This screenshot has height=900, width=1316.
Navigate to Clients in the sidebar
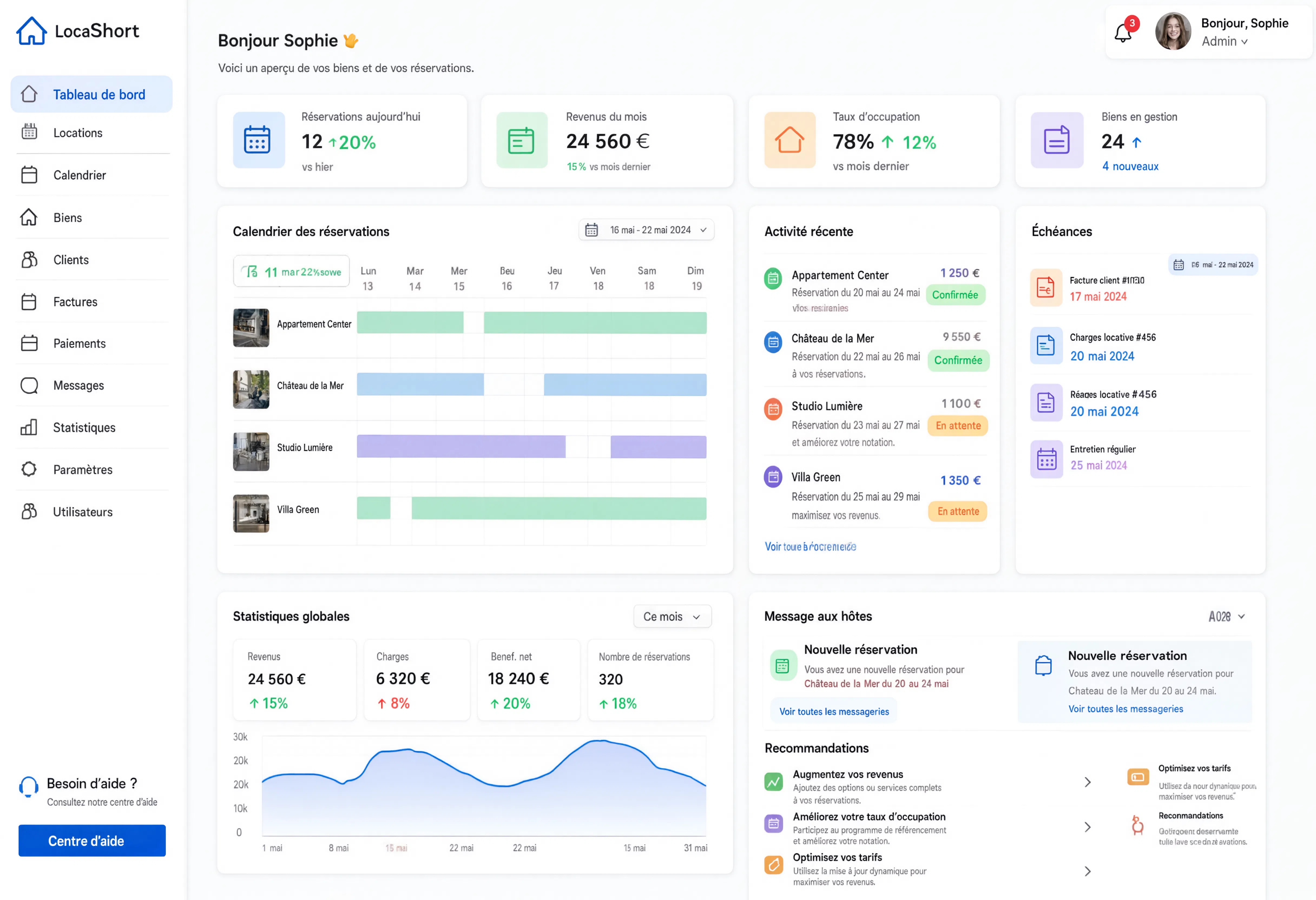click(x=91, y=260)
